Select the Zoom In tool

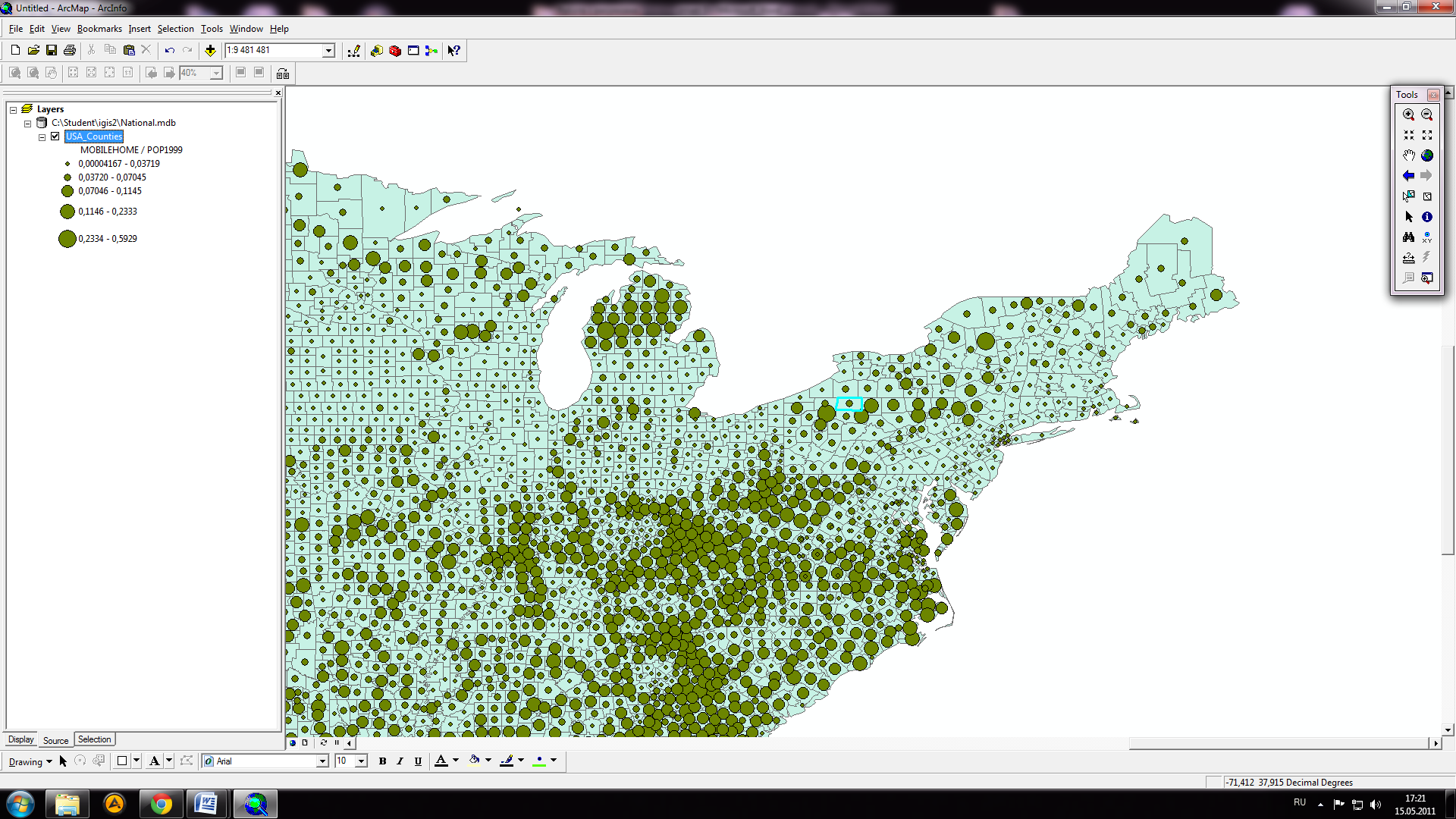click(1408, 115)
